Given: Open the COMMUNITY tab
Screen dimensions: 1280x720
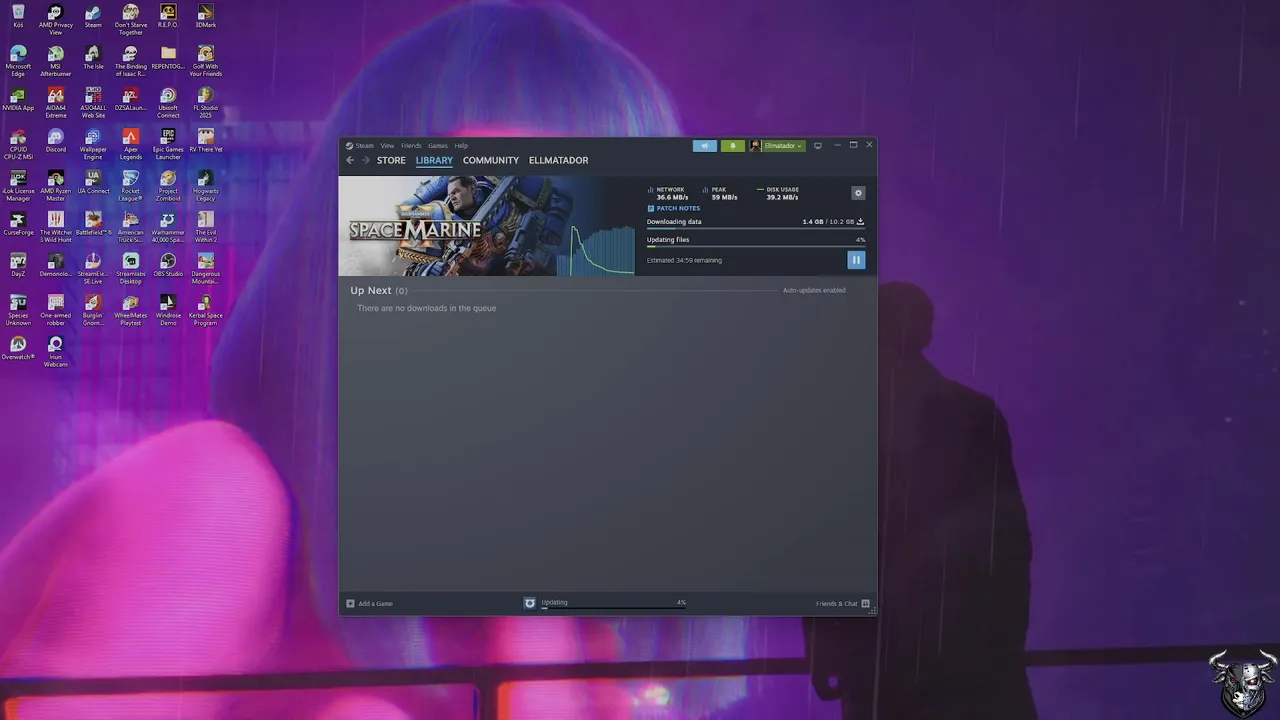Looking at the screenshot, I should coord(491,160).
